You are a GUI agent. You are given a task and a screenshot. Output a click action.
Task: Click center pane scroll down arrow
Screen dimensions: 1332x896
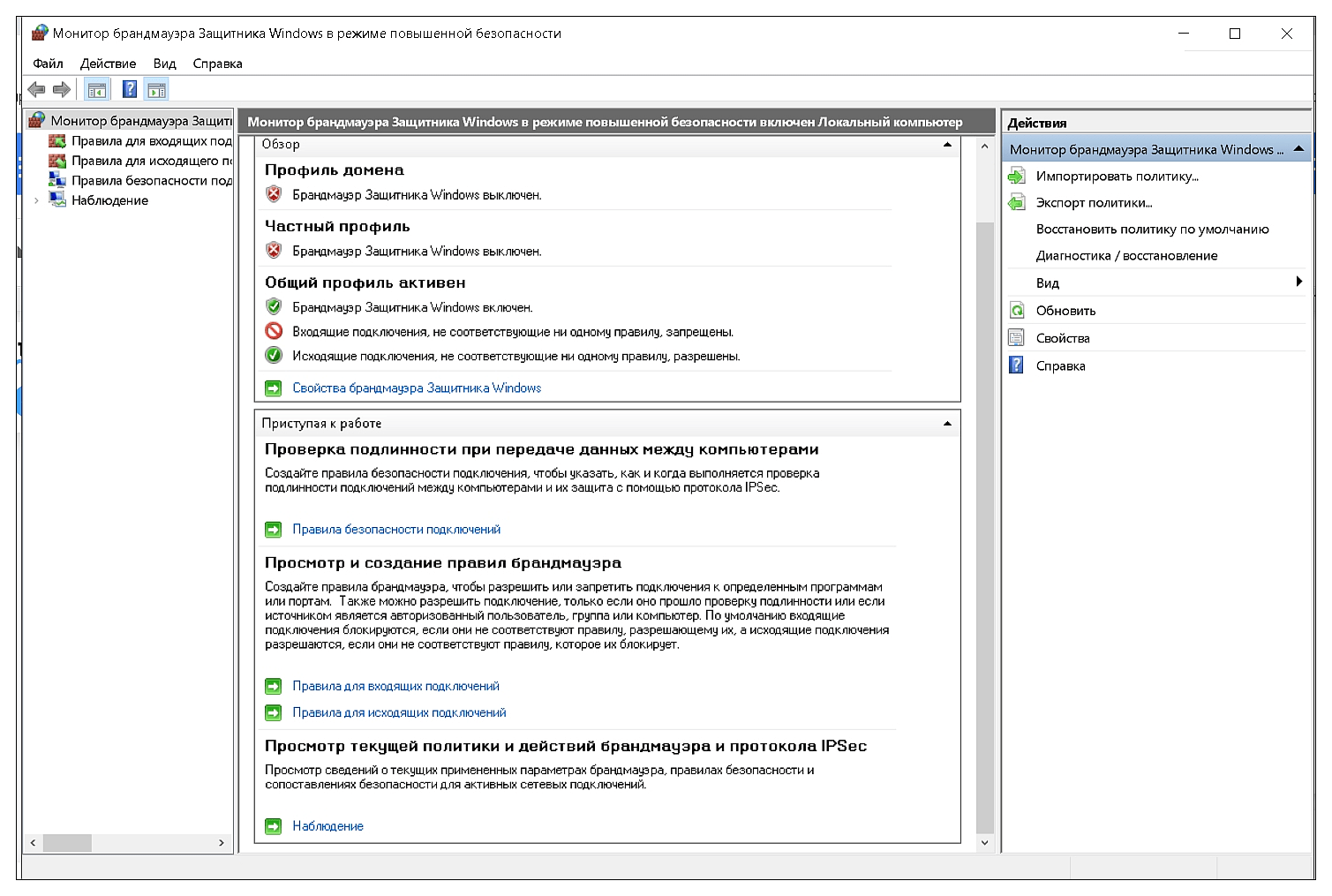pos(985,843)
